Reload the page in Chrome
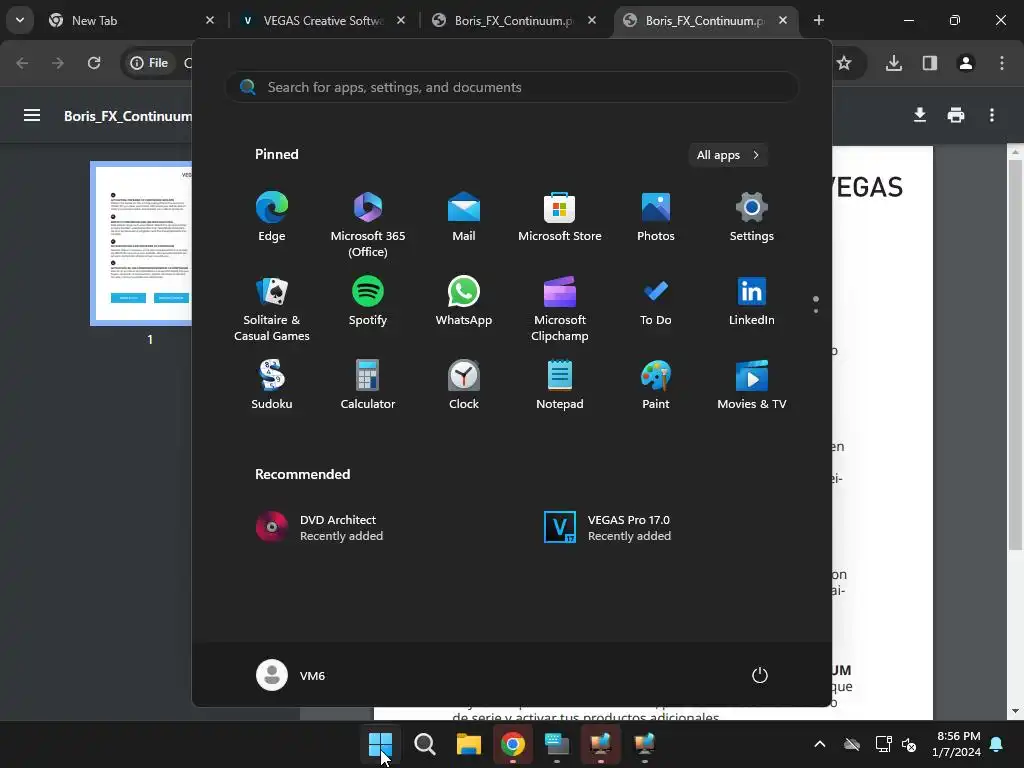The image size is (1024, 768). click(94, 63)
